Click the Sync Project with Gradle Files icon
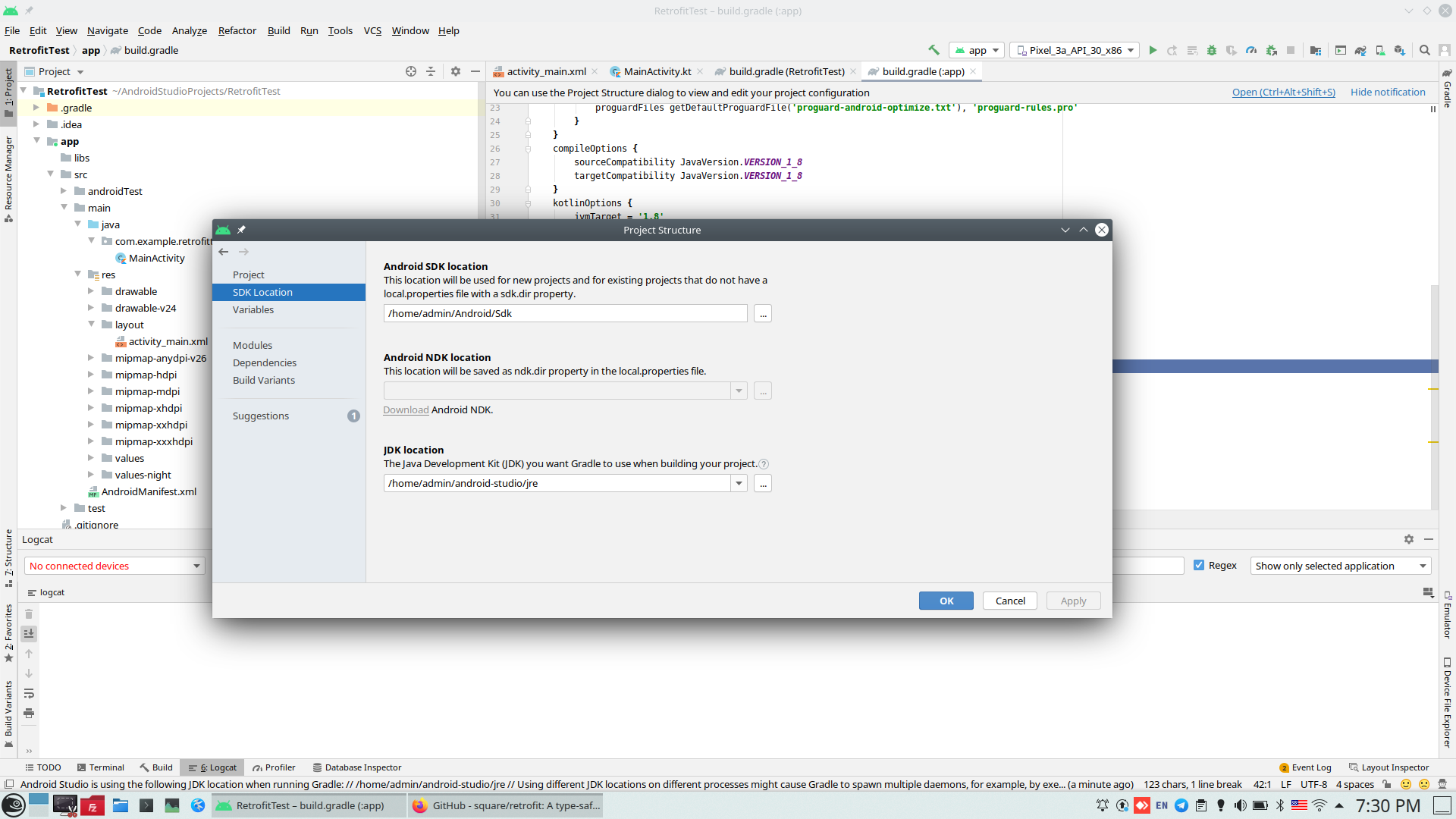1456x819 pixels. click(x=1360, y=50)
